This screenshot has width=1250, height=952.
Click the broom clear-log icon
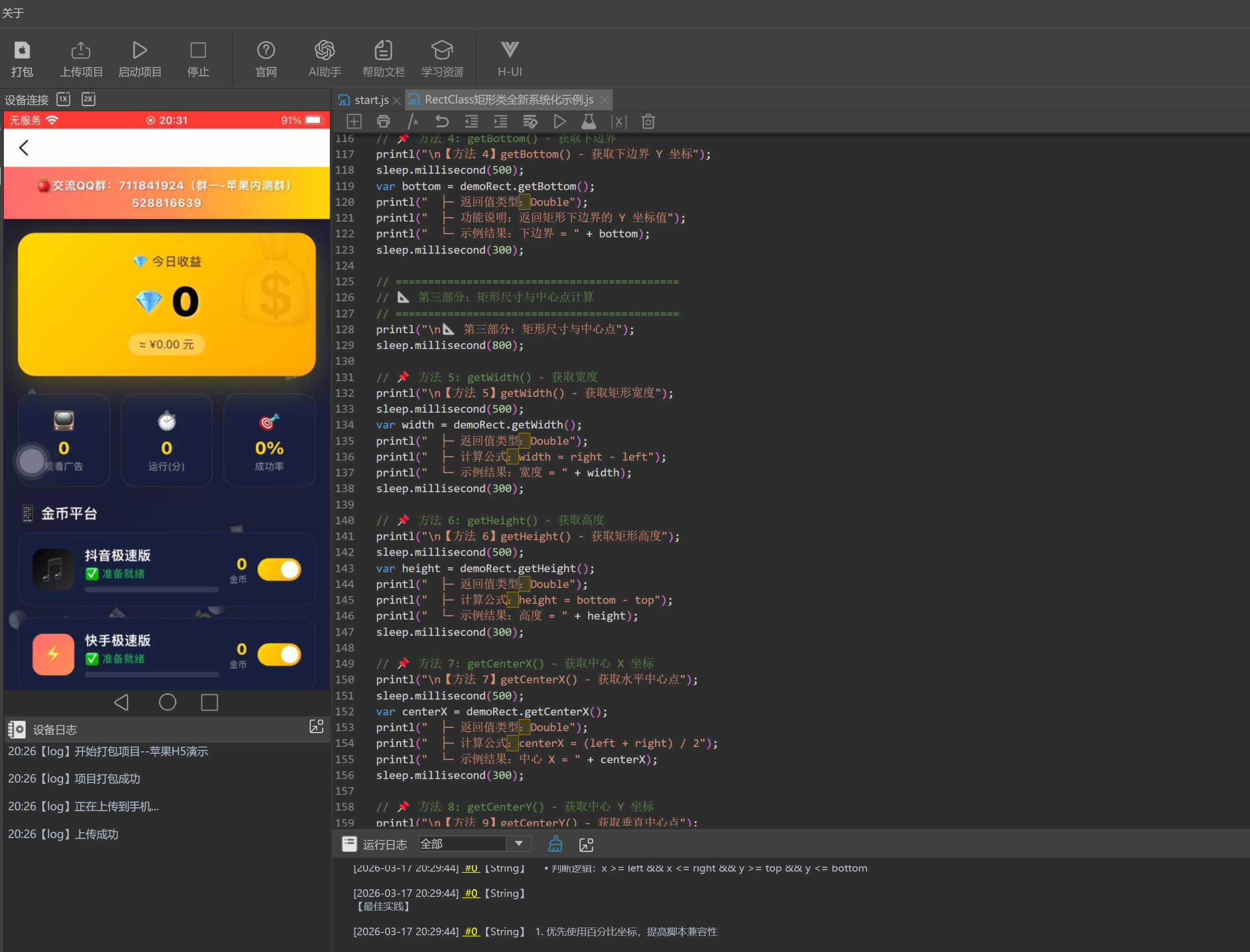click(x=555, y=844)
